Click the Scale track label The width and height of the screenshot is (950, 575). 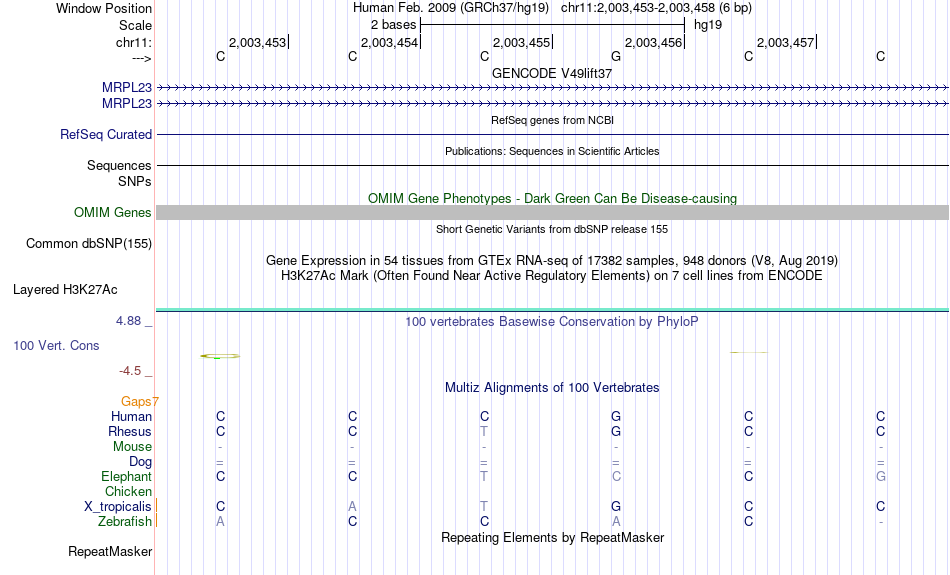135,25
